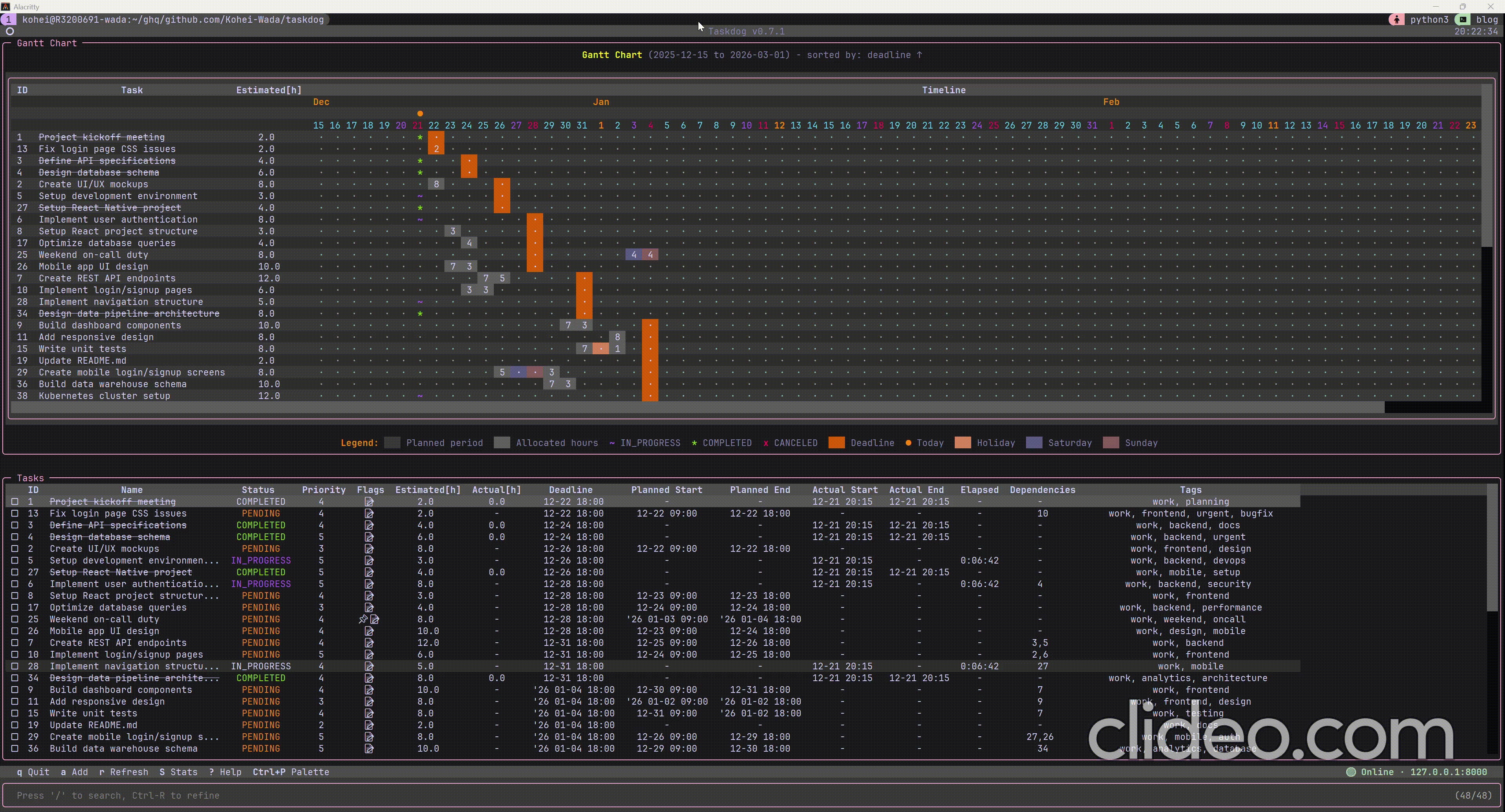The image size is (1505, 812).
Task: Check the box for Create UI/UX mockups
Action: (x=15, y=549)
